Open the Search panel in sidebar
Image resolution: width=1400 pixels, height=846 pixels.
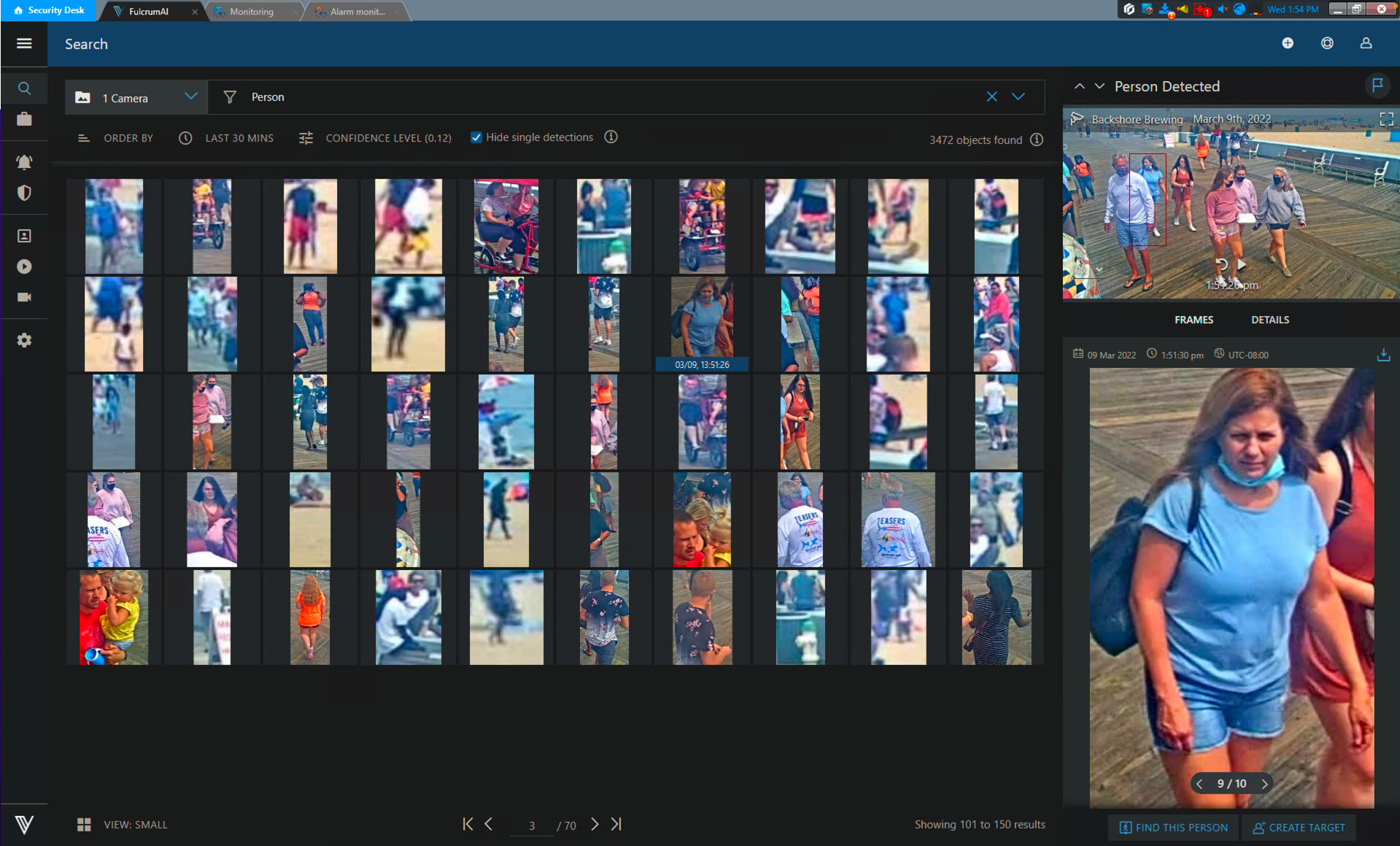[24, 88]
